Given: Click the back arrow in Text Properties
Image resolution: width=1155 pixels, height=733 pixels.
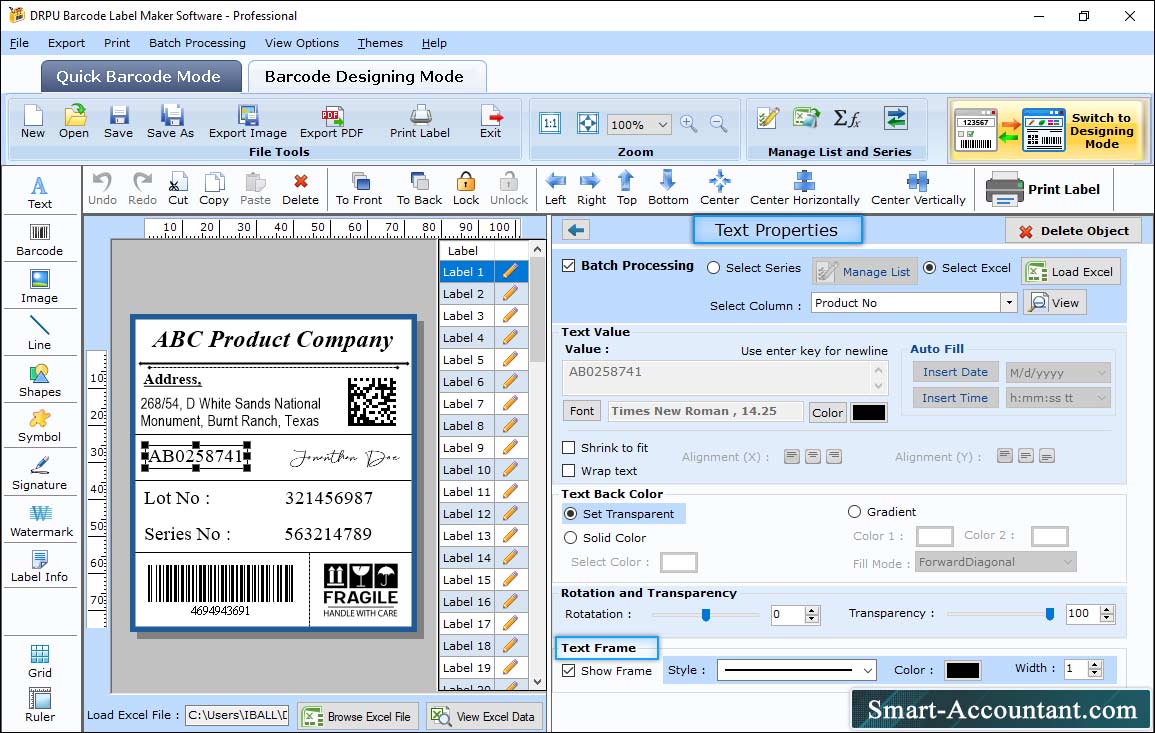Looking at the screenshot, I should 576,230.
